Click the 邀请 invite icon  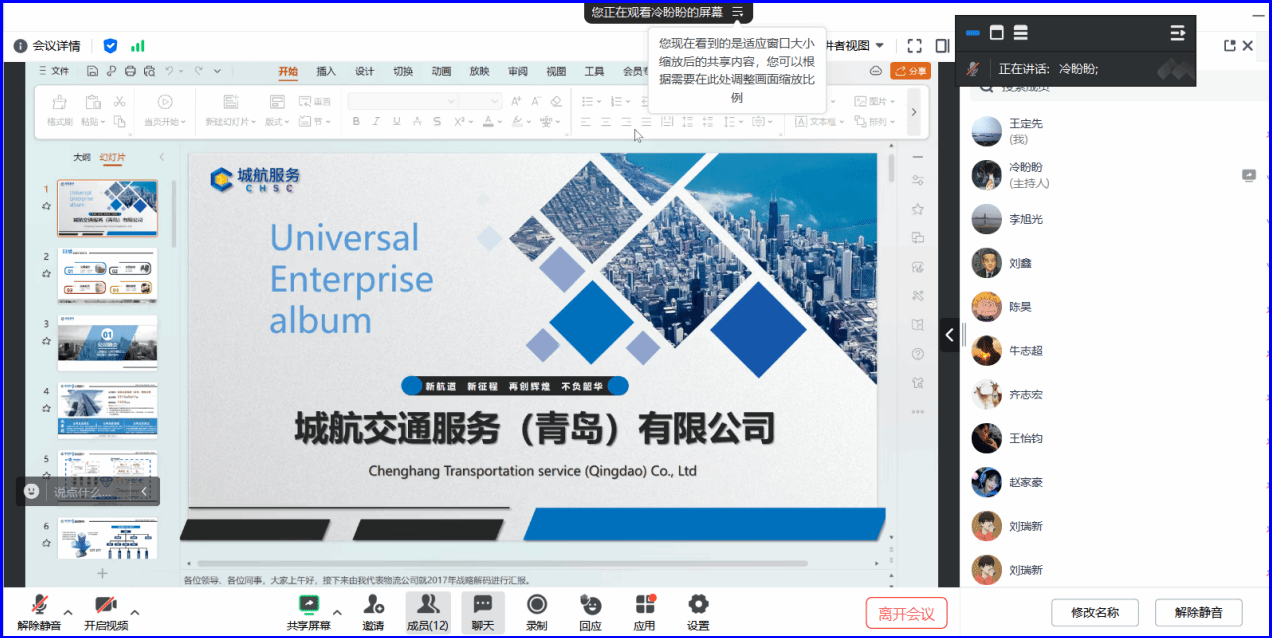(373, 605)
